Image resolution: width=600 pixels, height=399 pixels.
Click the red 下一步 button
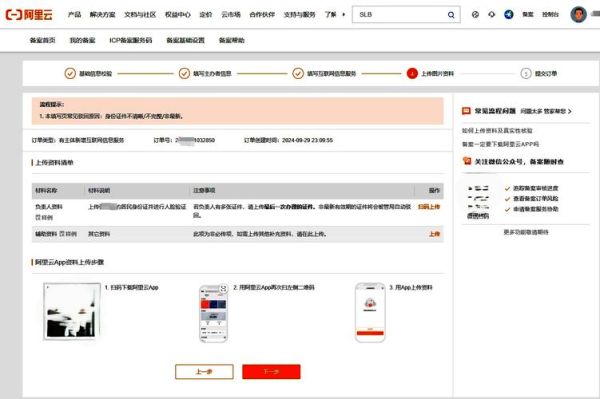coord(271,371)
